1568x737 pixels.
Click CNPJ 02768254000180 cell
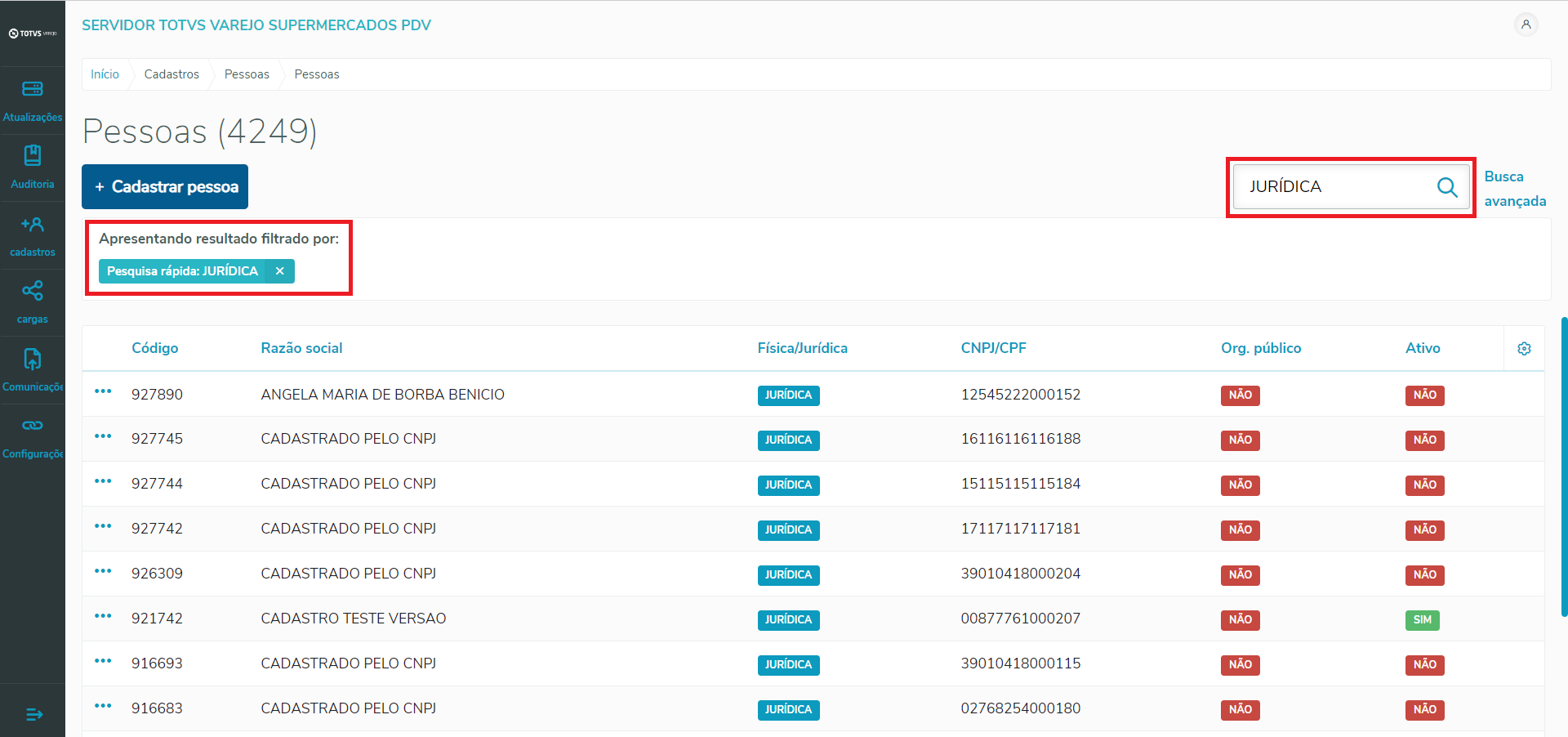click(1020, 708)
